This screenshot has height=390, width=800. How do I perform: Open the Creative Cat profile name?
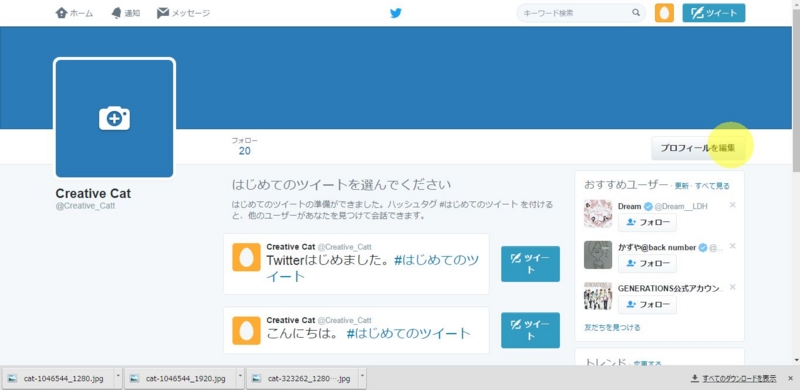(x=93, y=193)
